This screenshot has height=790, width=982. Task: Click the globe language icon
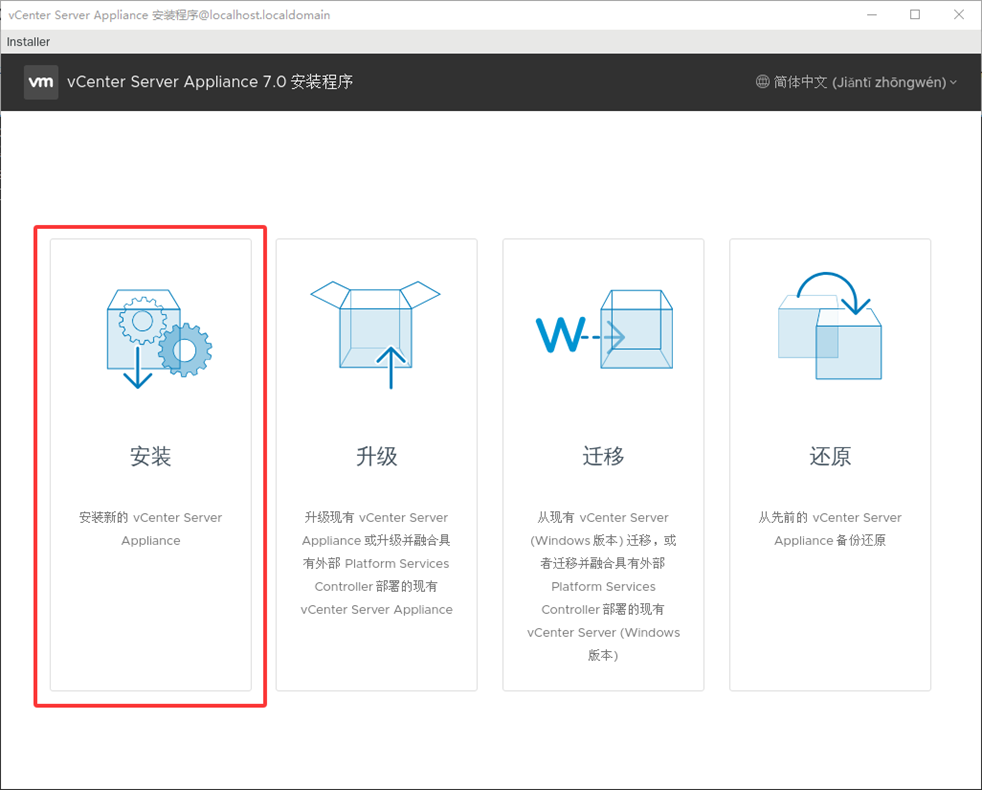point(763,82)
